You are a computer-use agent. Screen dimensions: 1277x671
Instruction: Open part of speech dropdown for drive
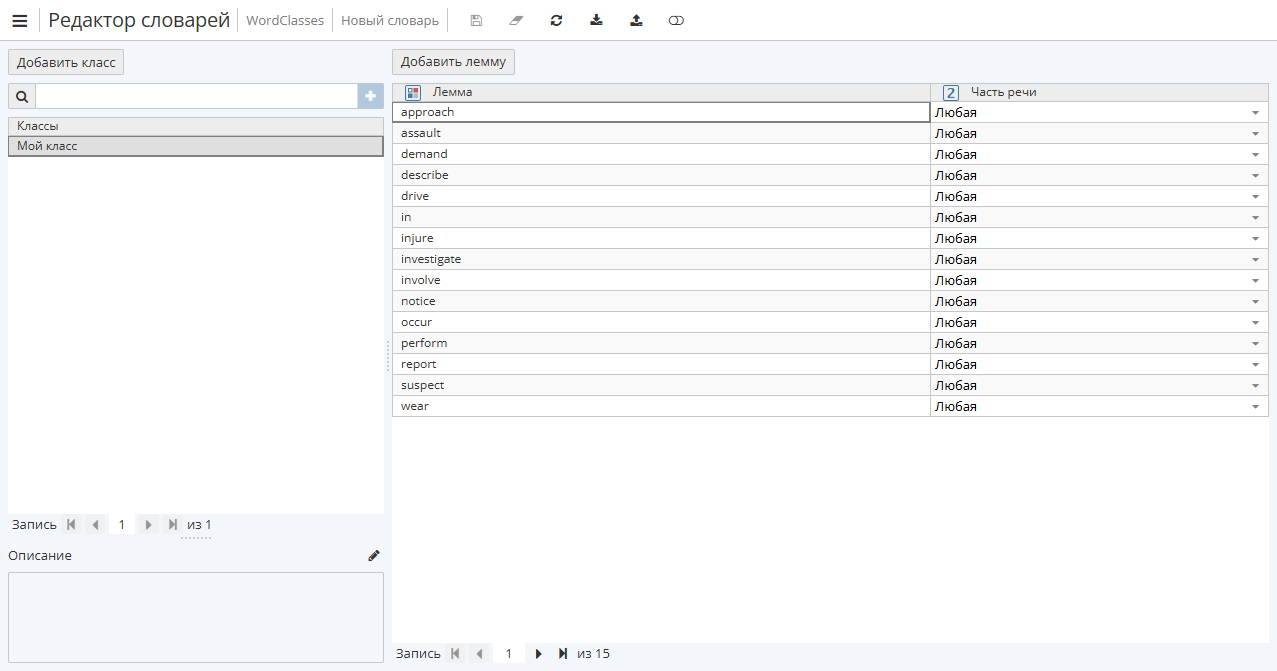click(1255, 197)
